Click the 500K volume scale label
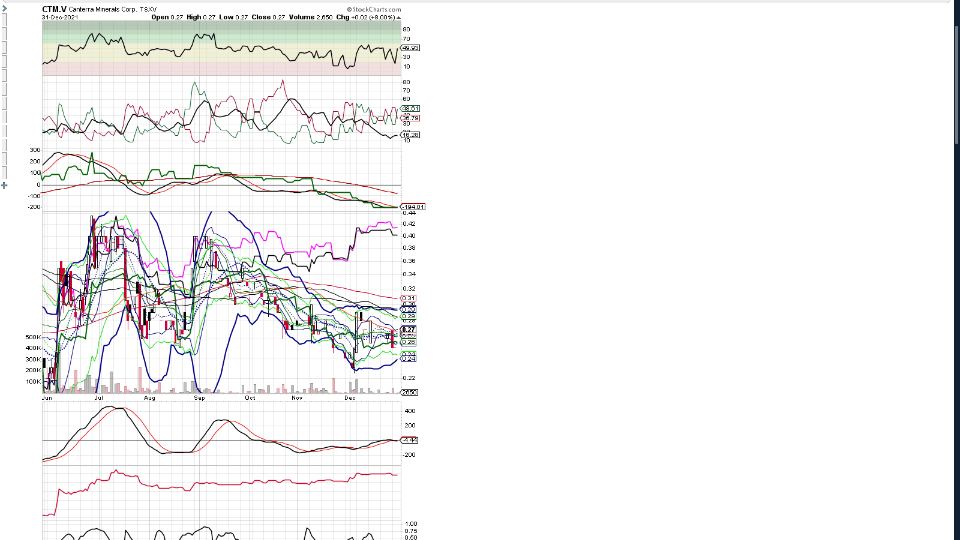Screen dimensions: 960x540 coord(33,338)
